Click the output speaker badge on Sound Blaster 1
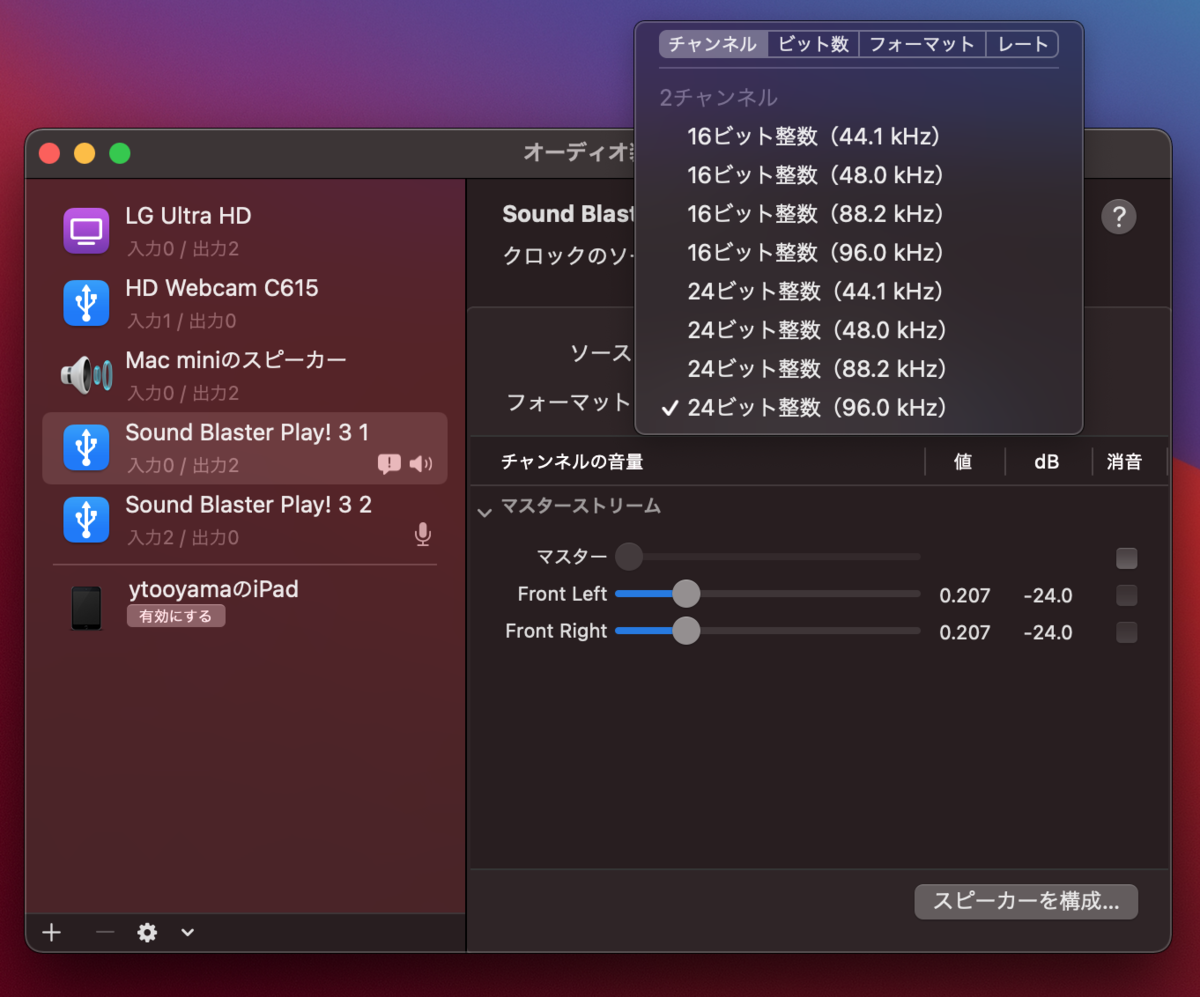This screenshot has height=997, width=1200. coord(421,464)
